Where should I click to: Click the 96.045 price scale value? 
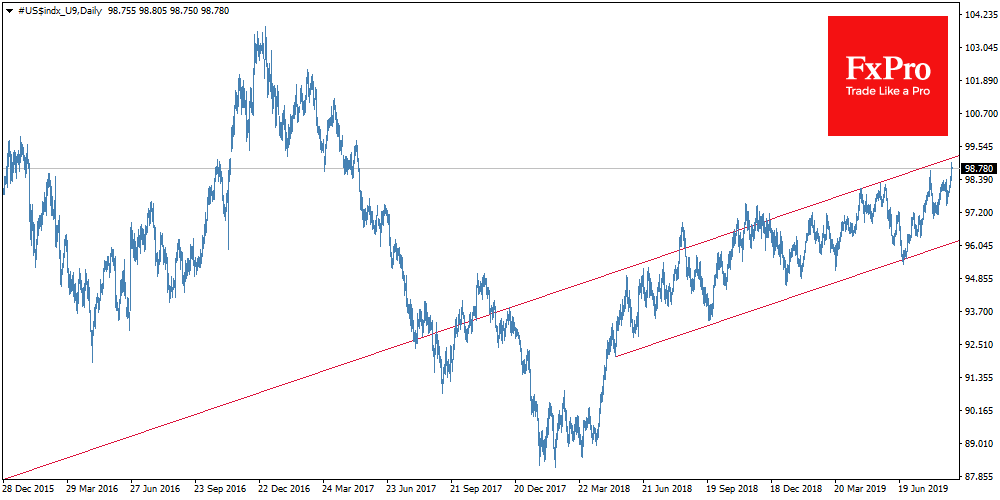979,246
